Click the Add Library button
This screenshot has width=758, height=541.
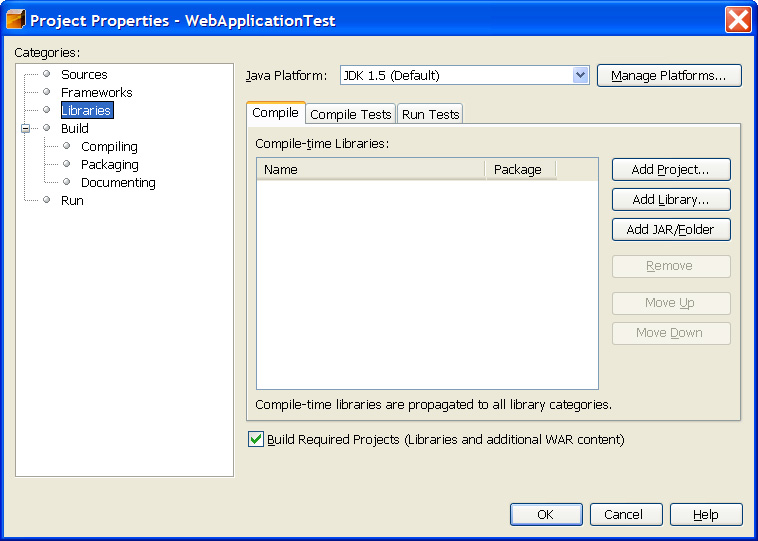pos(670,200)
